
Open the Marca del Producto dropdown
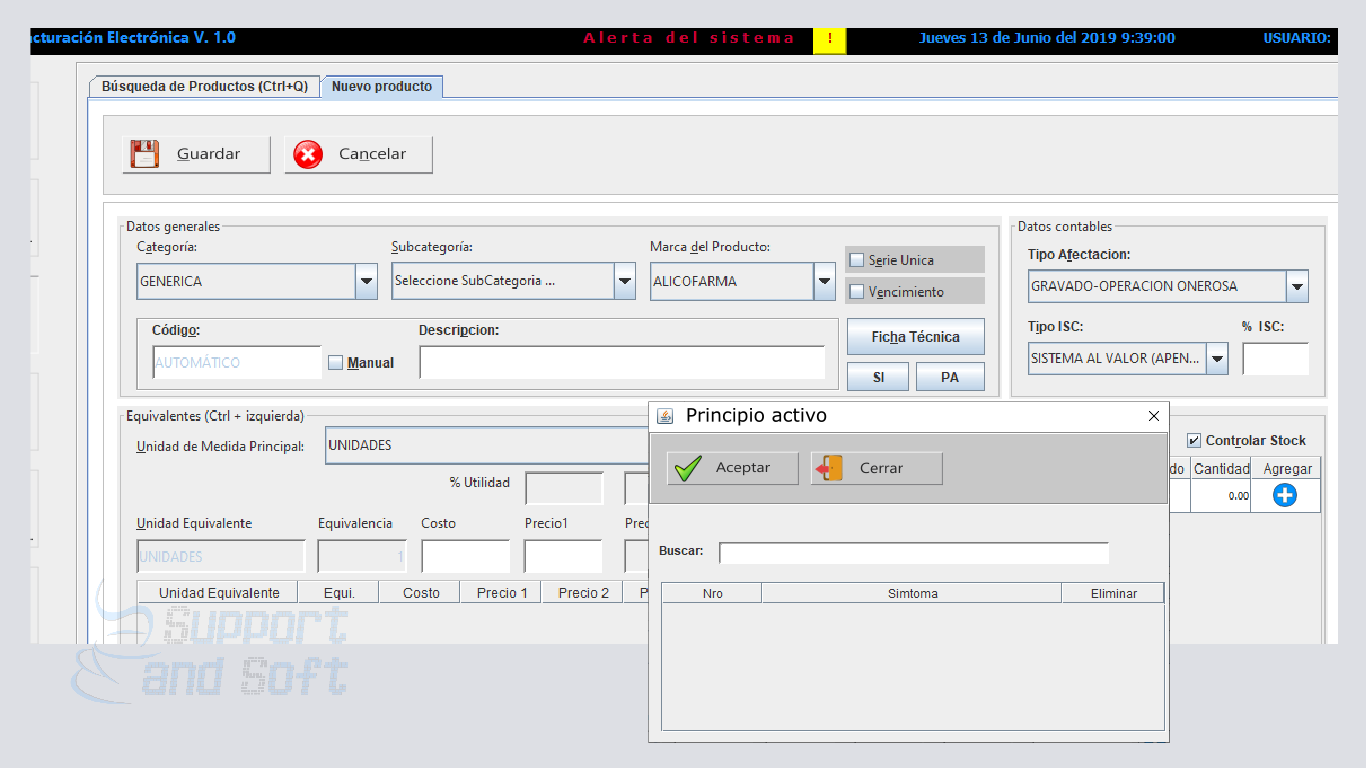tap(825, 282)
